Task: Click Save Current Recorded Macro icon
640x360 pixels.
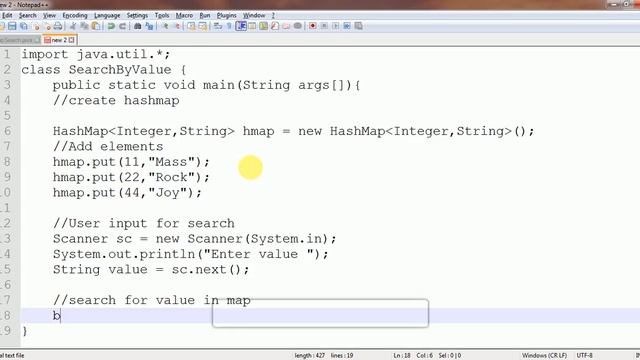Action: coord(358,26)
